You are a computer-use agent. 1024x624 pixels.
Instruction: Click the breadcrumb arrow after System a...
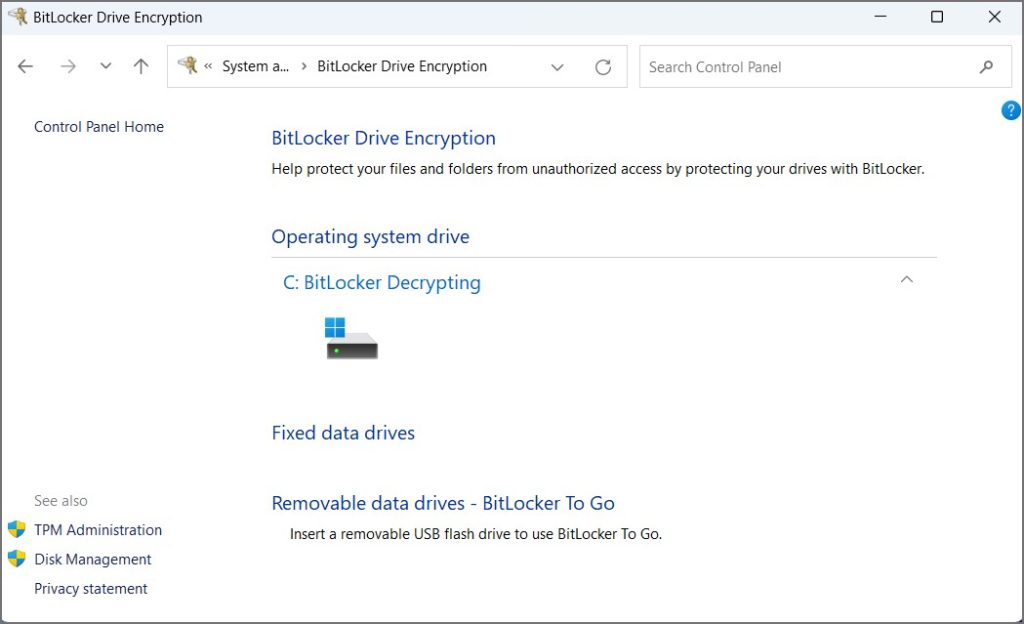pyautogui.click(x=304, y=66)
